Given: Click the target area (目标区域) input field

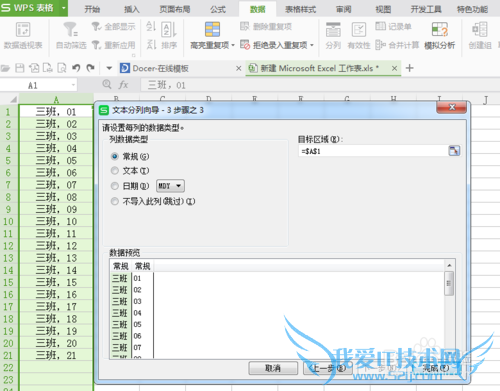Looking at the screenshot, I should pos(373,151).
